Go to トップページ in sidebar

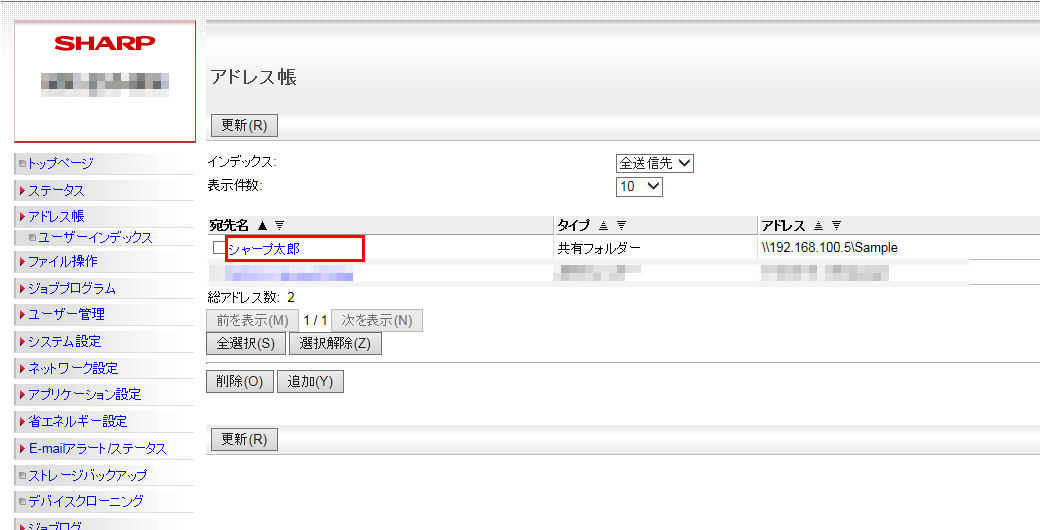point(60,163)
